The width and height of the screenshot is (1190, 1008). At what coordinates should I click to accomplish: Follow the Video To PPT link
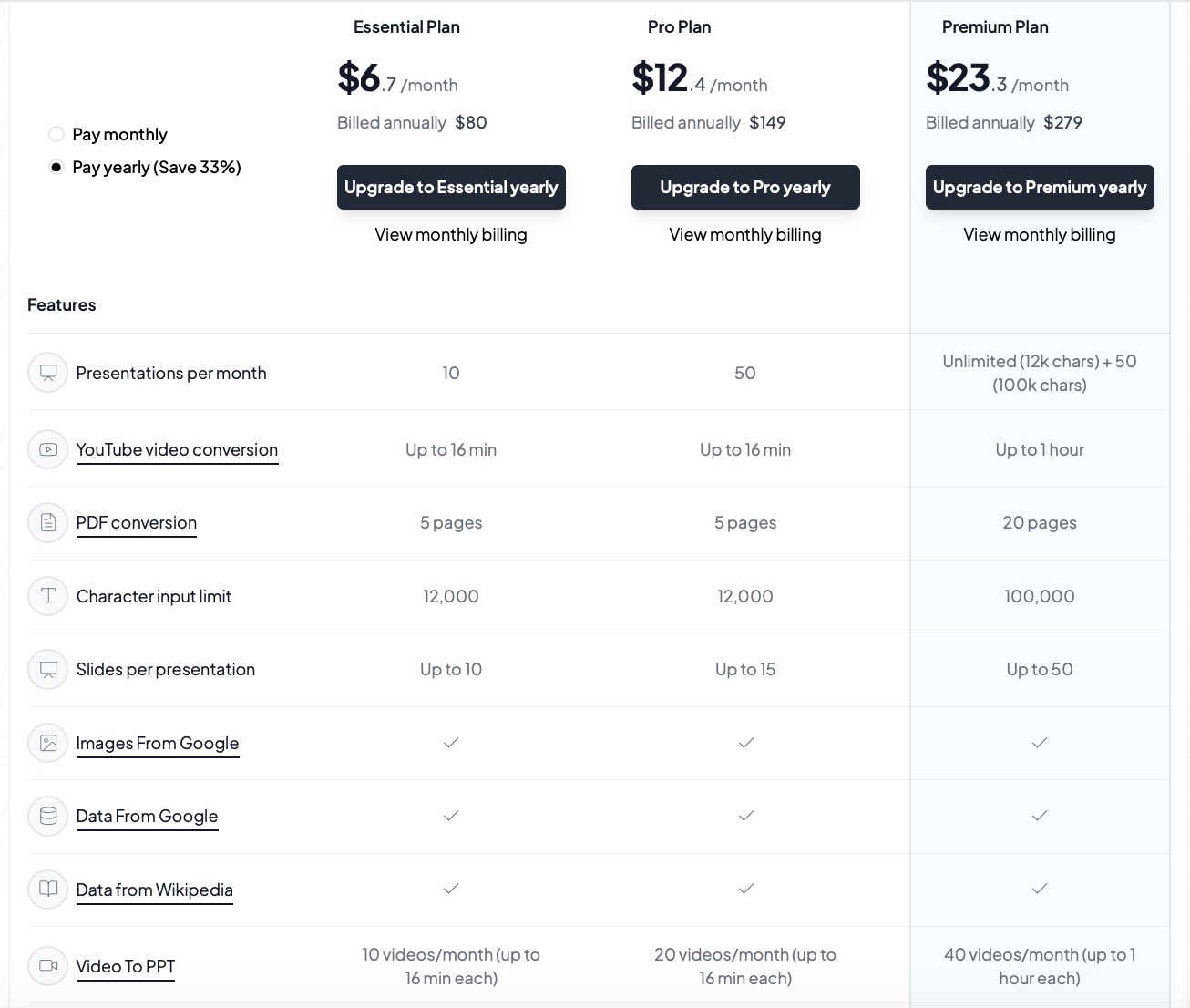click(126, 967)
